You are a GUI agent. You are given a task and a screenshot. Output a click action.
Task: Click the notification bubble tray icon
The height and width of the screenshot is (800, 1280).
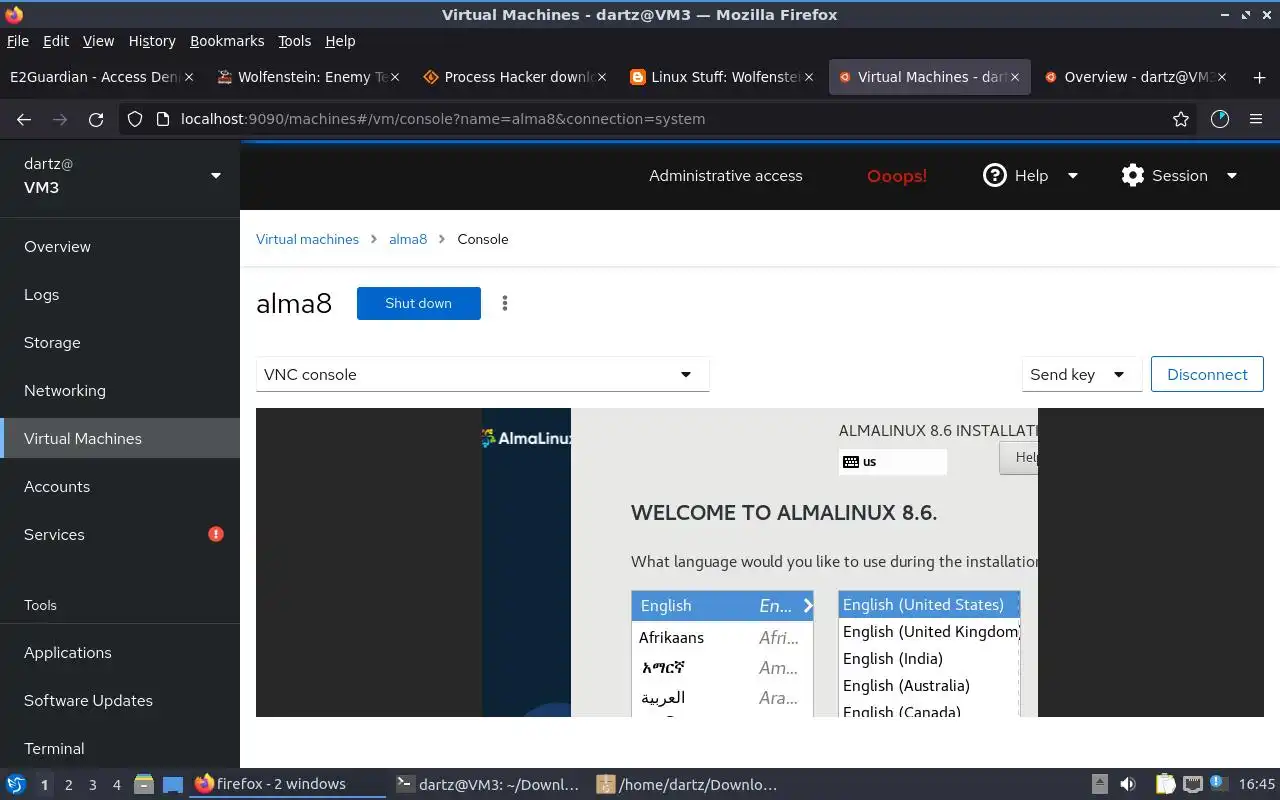pyautogui.click(x=1218, y=783)
